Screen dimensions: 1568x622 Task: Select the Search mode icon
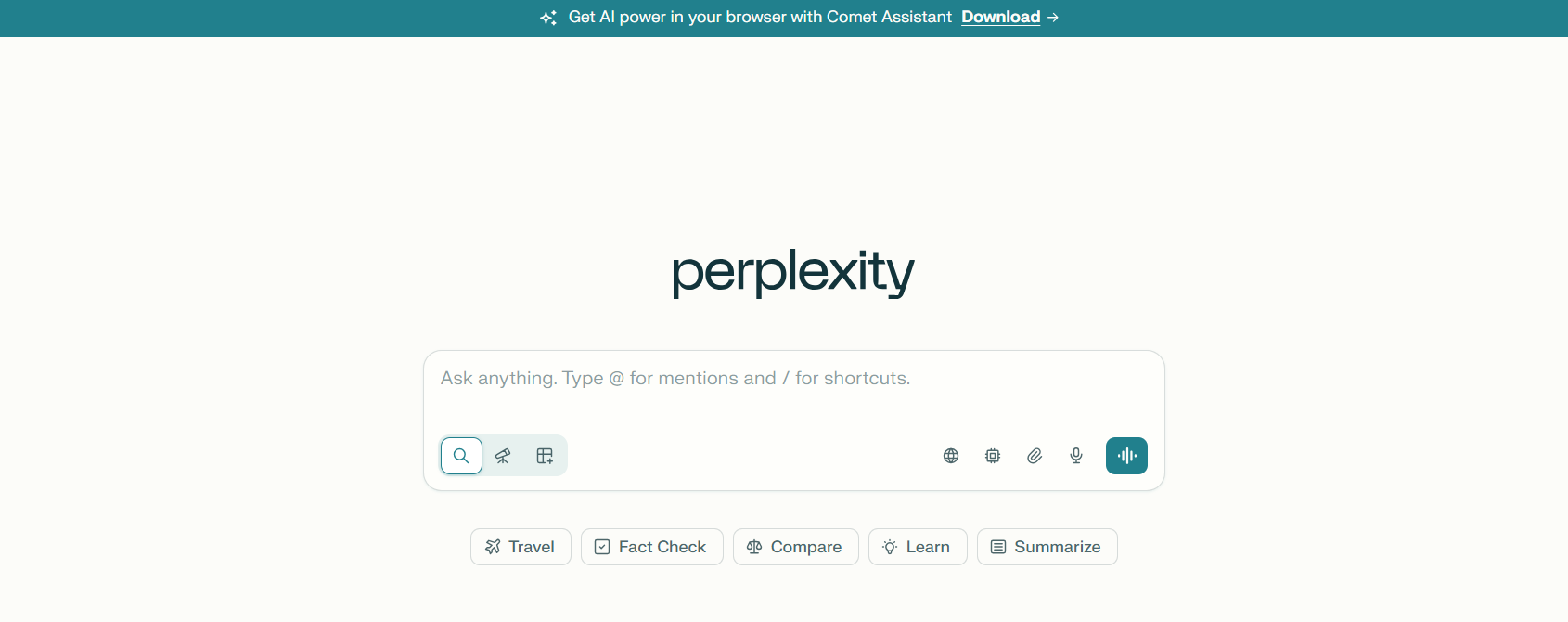pyautogui.click(x=461, y=456)
